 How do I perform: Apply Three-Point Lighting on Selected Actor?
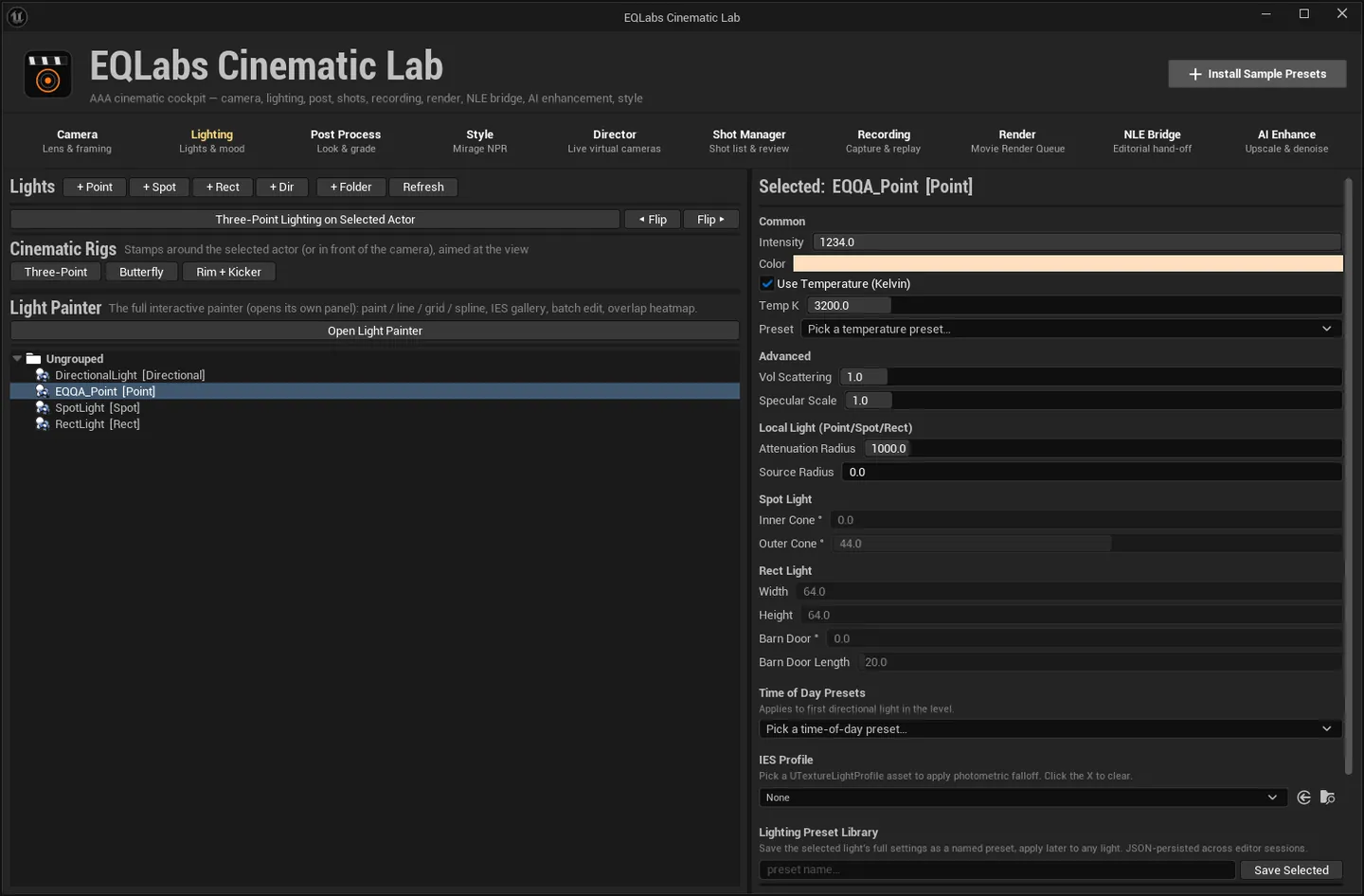point(315,219)
